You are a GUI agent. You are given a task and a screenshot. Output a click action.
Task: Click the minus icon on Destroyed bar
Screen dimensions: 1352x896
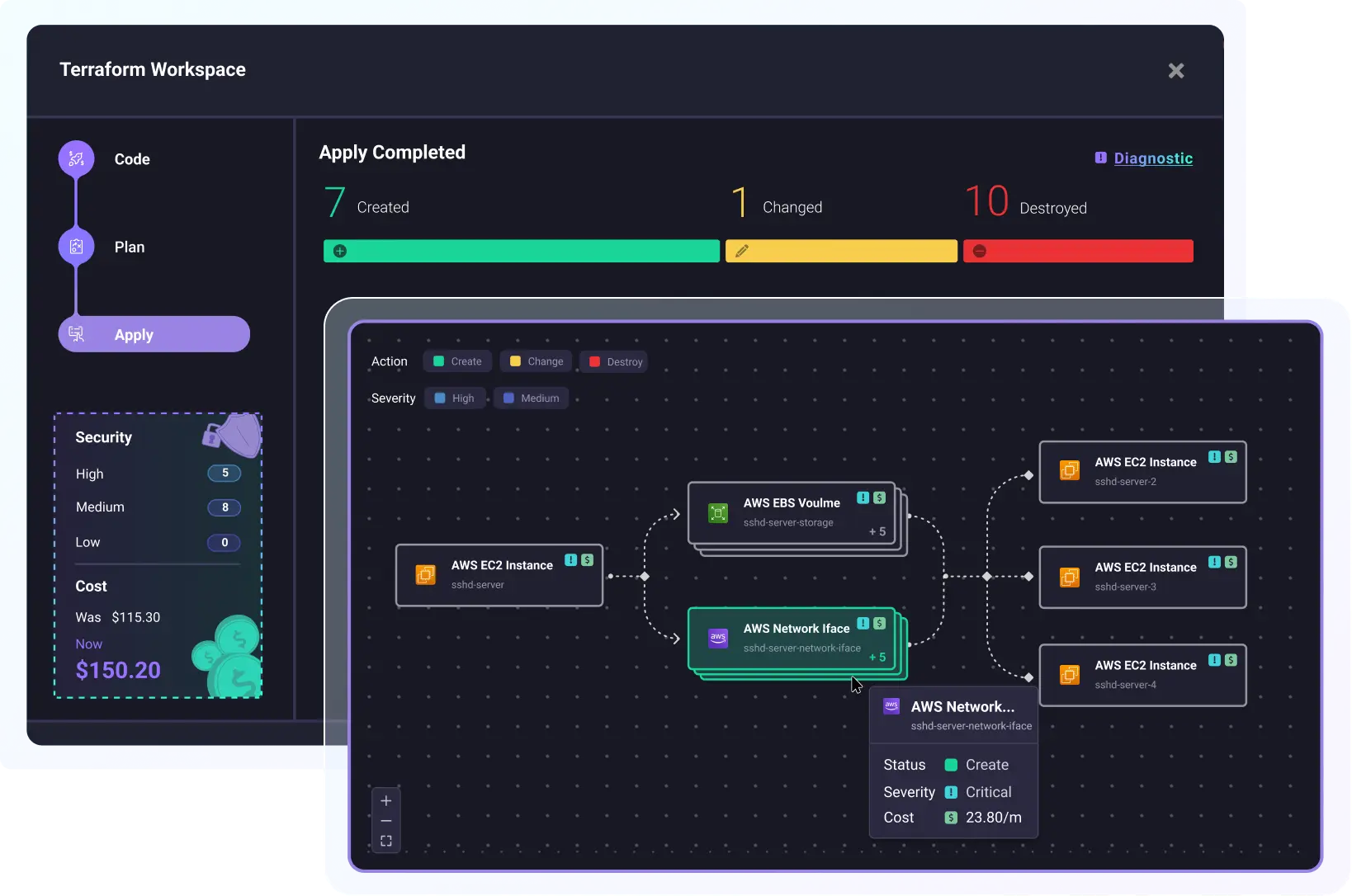[x=980, y=251]
